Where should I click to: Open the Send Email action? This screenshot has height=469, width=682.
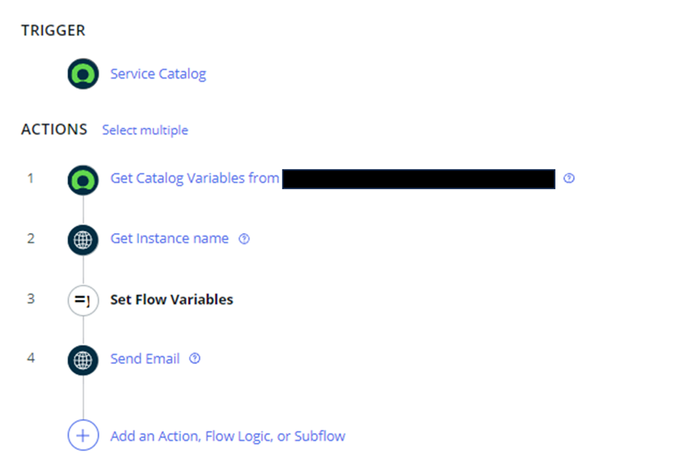coord(145,358)
